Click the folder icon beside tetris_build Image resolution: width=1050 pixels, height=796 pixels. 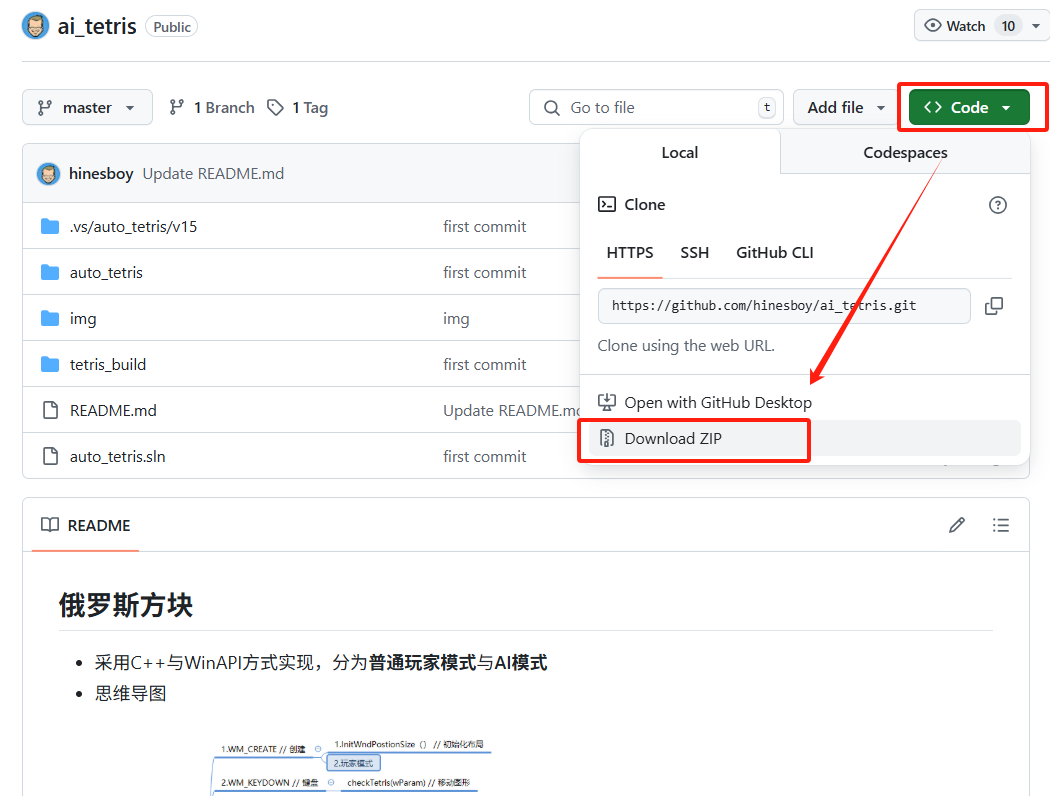pos(50,364)
